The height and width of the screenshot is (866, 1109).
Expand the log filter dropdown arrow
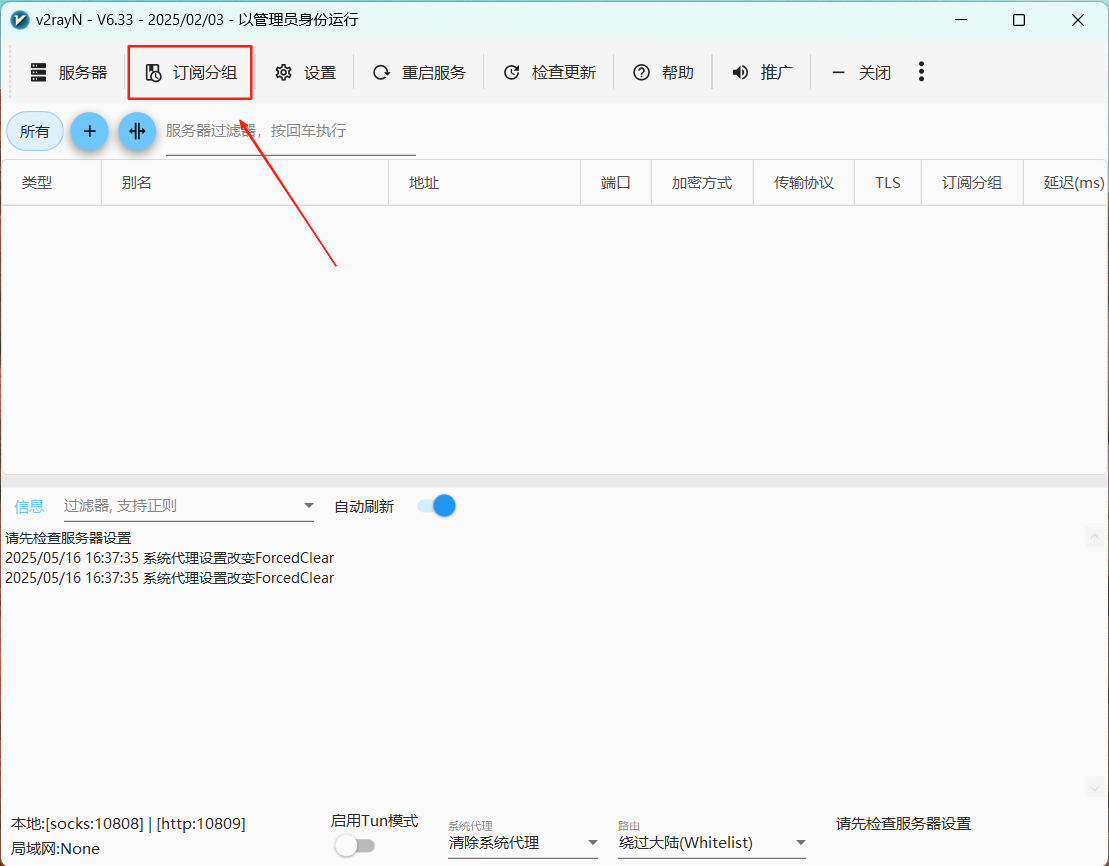click(x=308, y=505)
